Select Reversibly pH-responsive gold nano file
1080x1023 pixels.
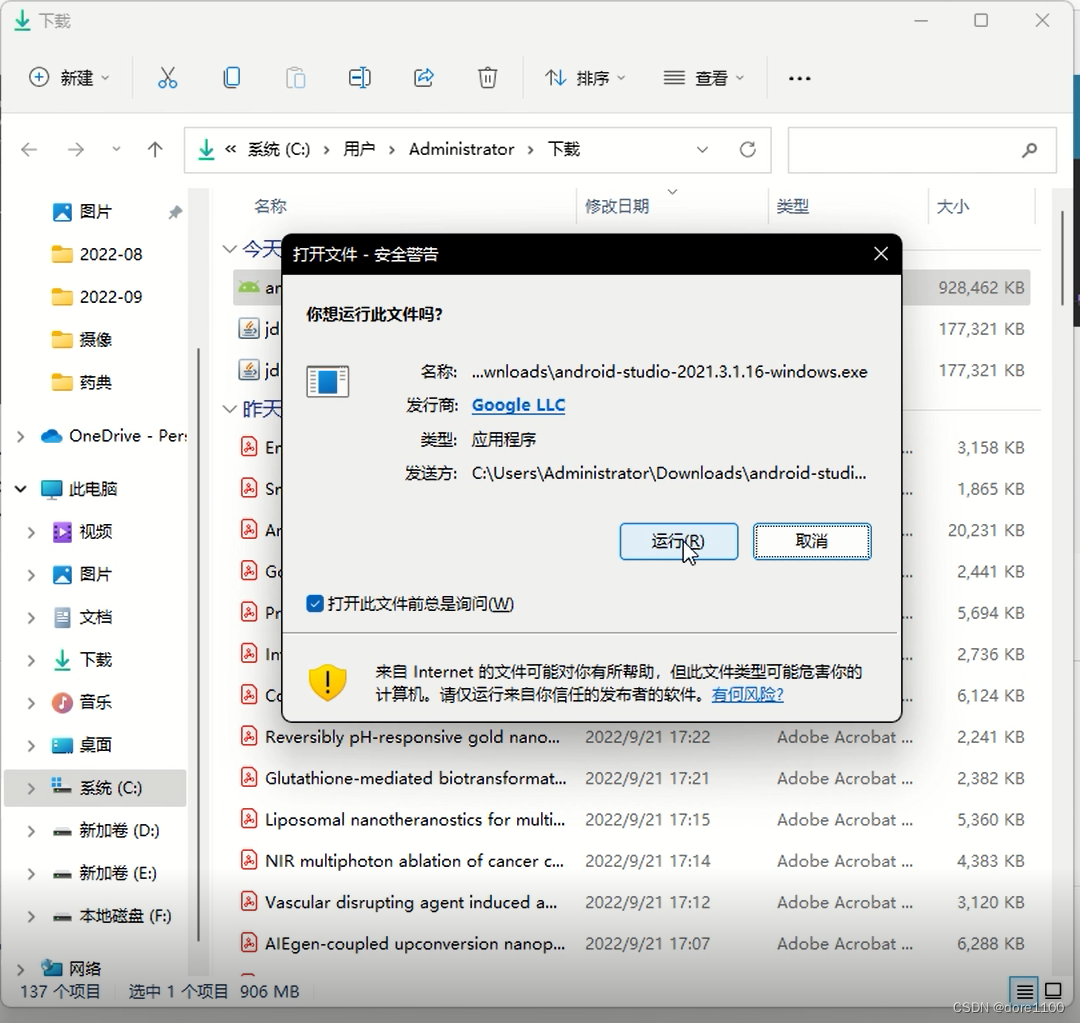click(x=412, y=737)
